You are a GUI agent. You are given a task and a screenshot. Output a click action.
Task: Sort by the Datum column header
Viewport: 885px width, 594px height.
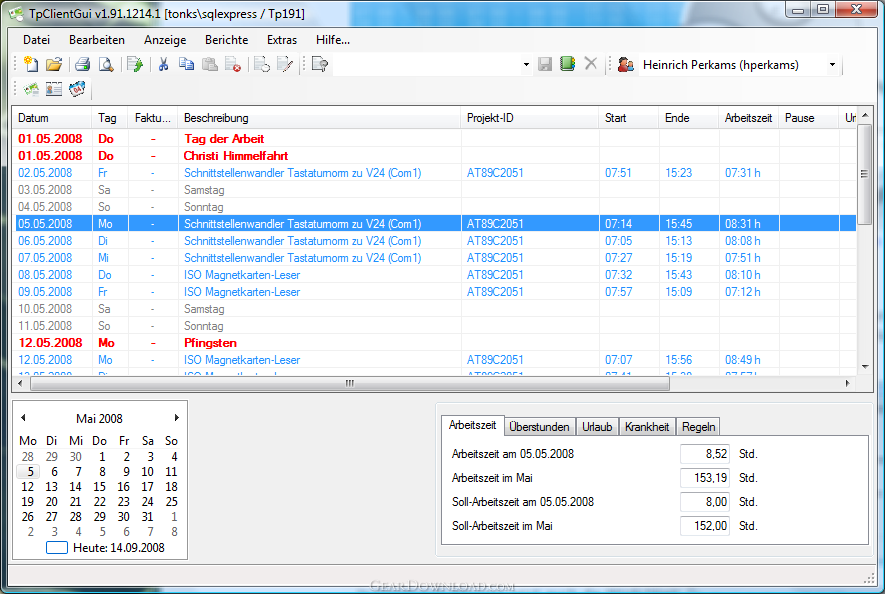(x=53, y=118)
